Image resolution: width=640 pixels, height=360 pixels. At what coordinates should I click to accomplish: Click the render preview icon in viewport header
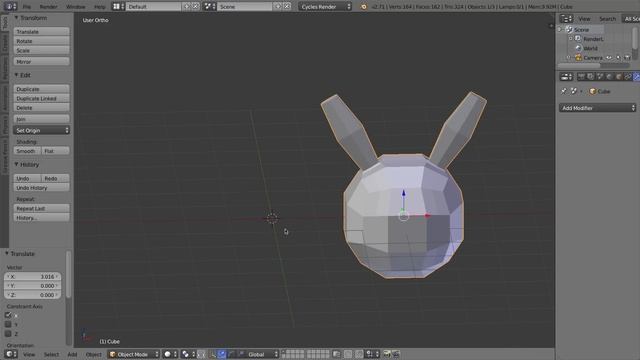click(386, 354)
